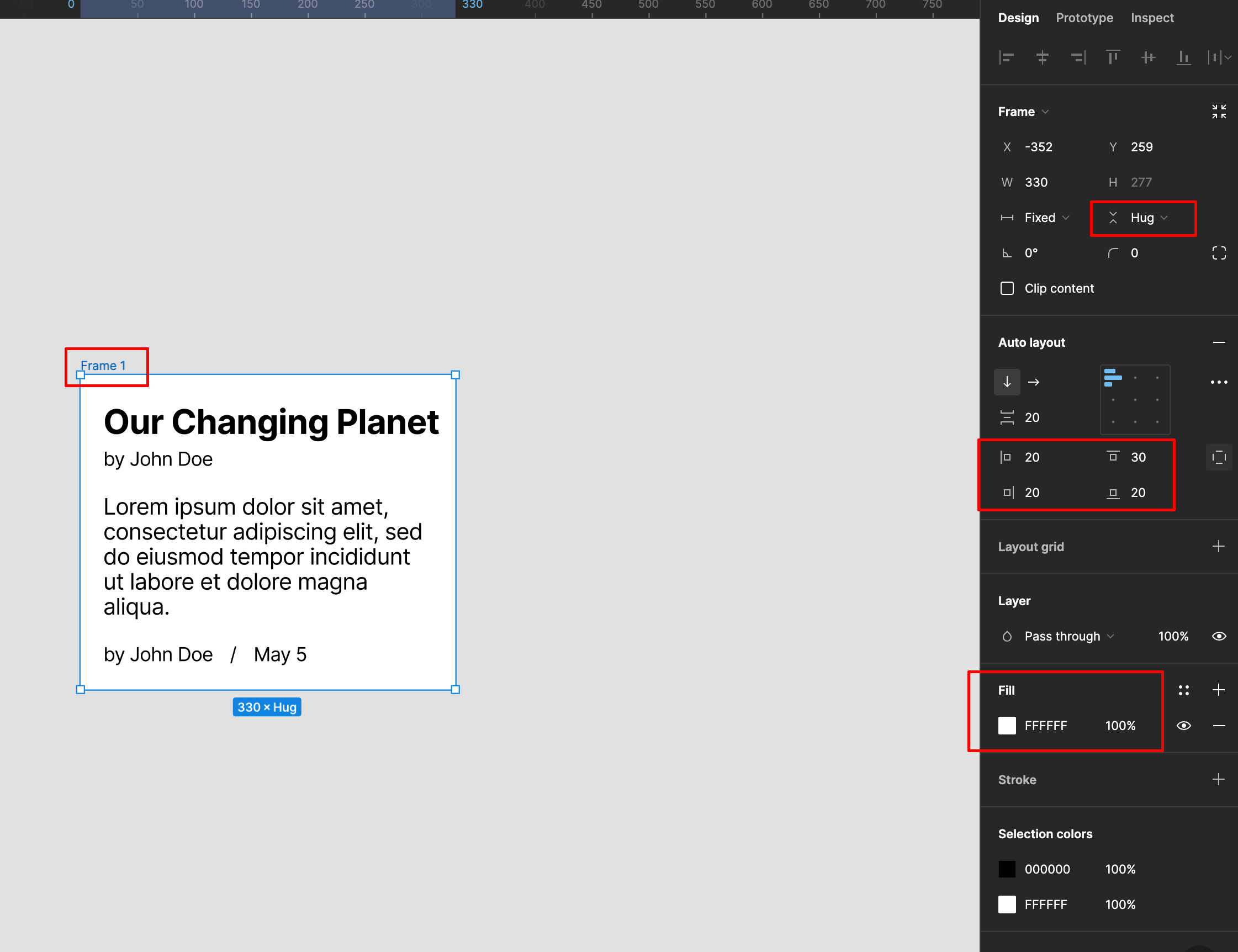Screen dimensions: 1238x952
Task: Click align horizontal centers icon
Action: point(1042,57)
